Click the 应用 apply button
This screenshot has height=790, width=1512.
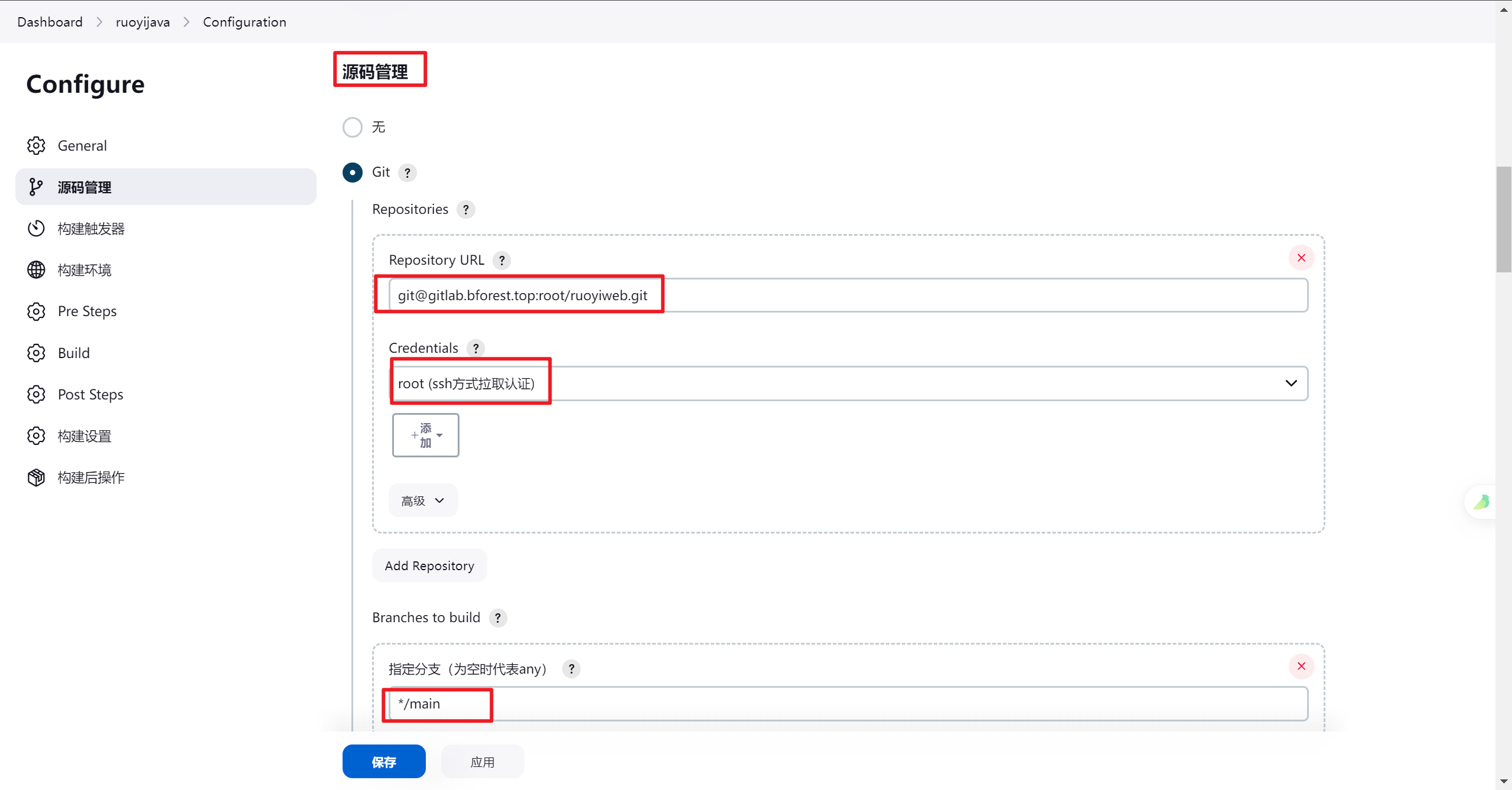coord(483,762)
